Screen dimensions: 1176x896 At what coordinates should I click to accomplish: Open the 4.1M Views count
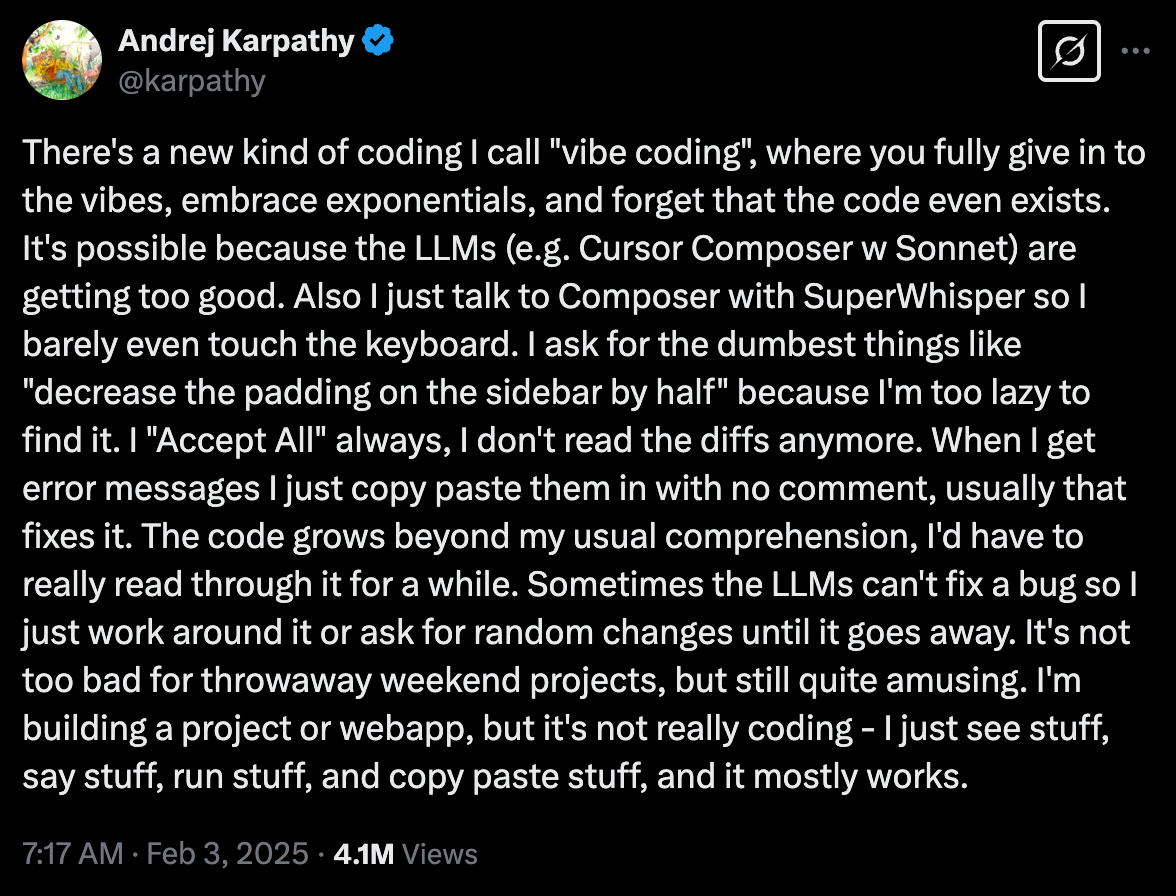(404, 853)
